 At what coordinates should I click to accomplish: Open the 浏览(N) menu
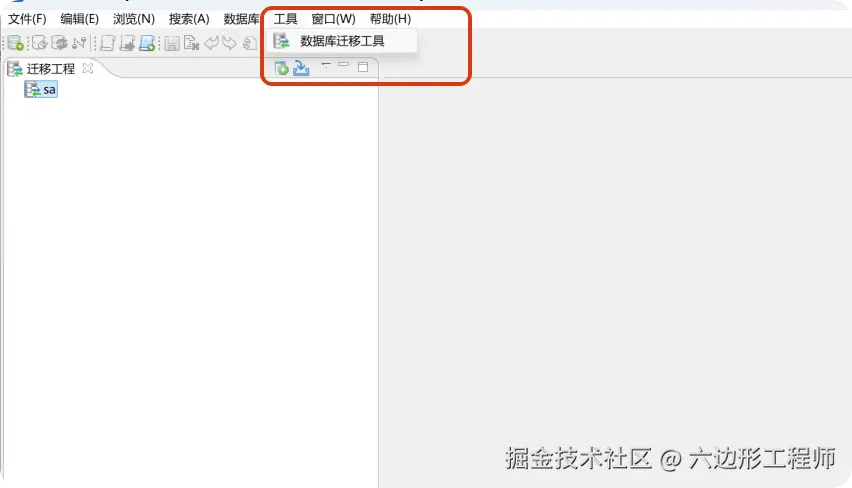pyautogui.click(x=134, y=19)
